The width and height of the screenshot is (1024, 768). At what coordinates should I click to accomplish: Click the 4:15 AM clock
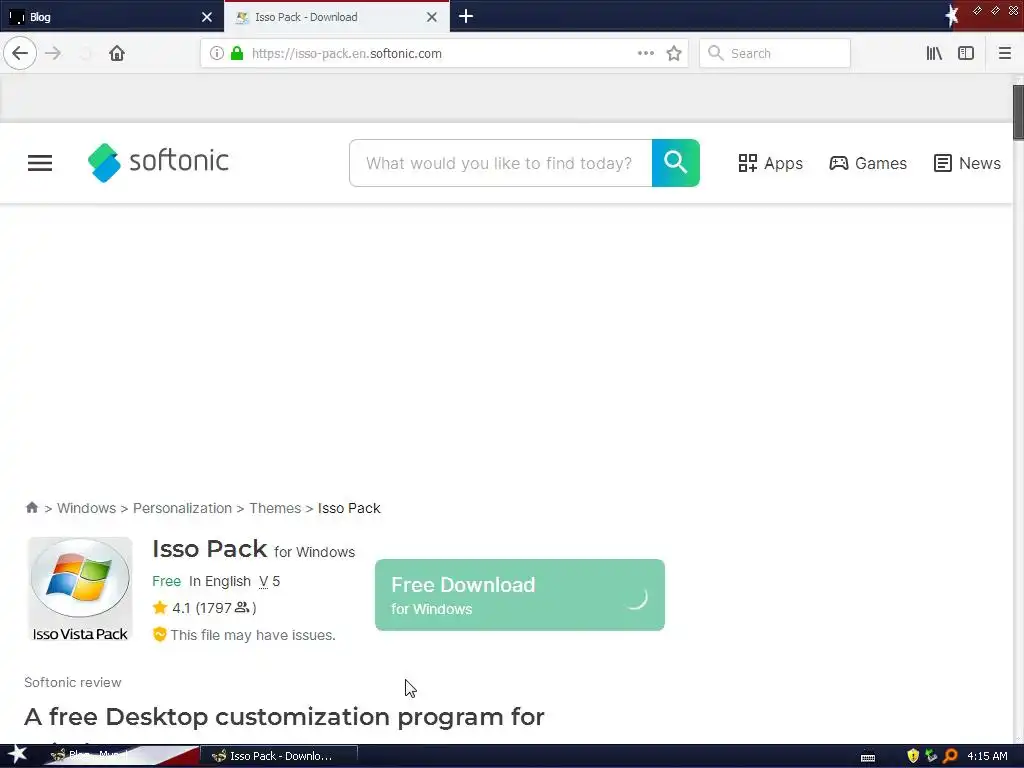click(987, 756)
